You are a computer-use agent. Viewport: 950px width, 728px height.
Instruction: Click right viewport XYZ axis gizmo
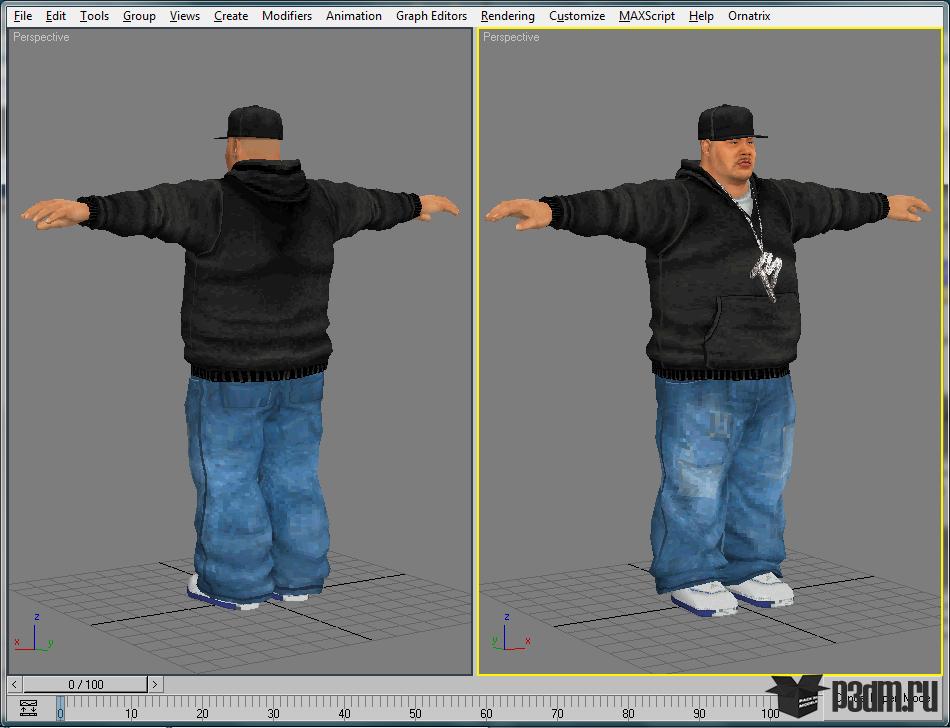508,634
